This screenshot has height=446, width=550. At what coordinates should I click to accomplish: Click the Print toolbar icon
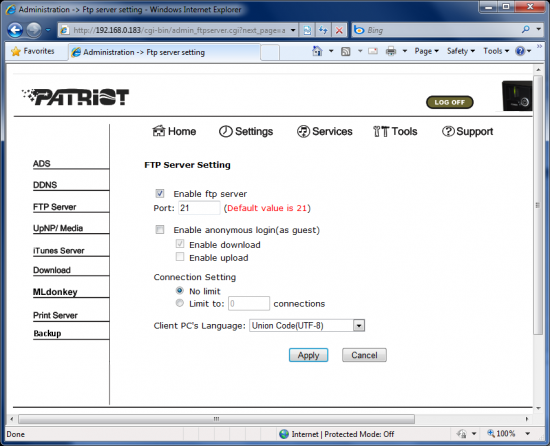tap(391, 51)
